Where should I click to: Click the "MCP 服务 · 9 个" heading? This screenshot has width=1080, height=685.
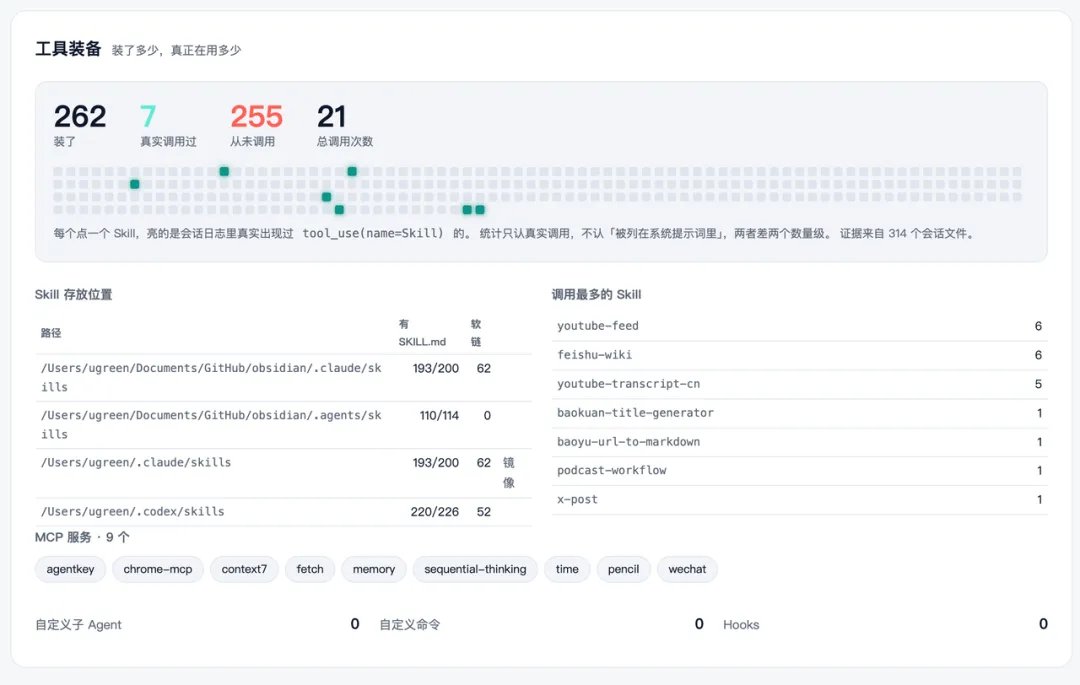coord(82,538)
